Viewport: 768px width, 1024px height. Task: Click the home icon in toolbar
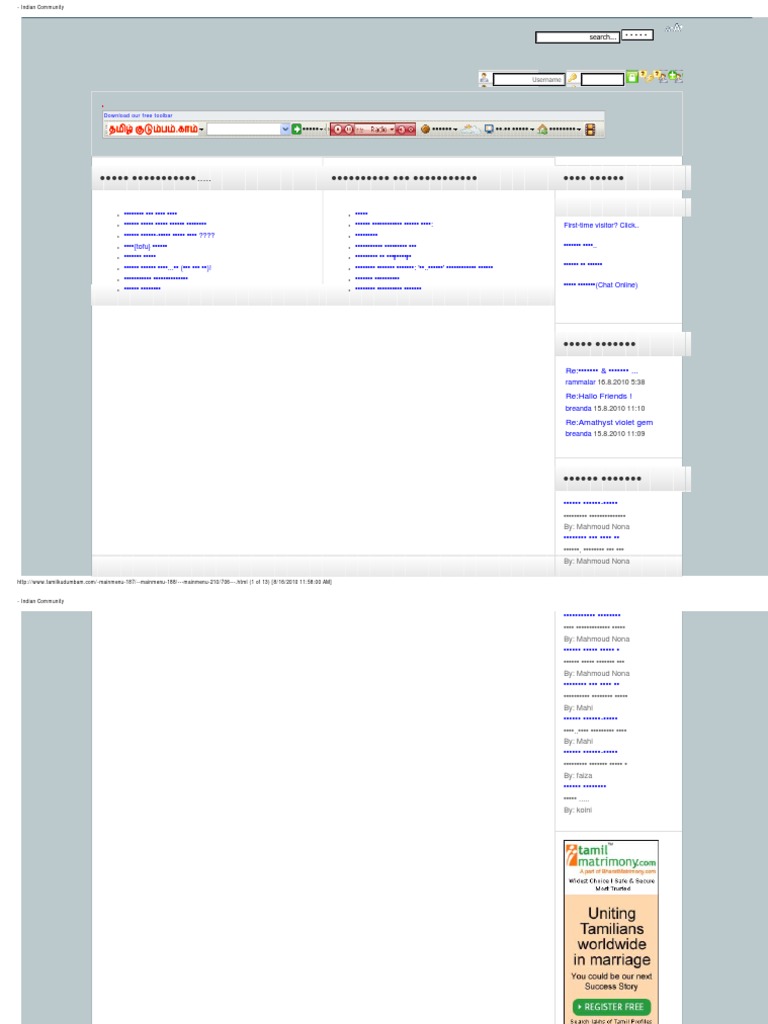542,129
